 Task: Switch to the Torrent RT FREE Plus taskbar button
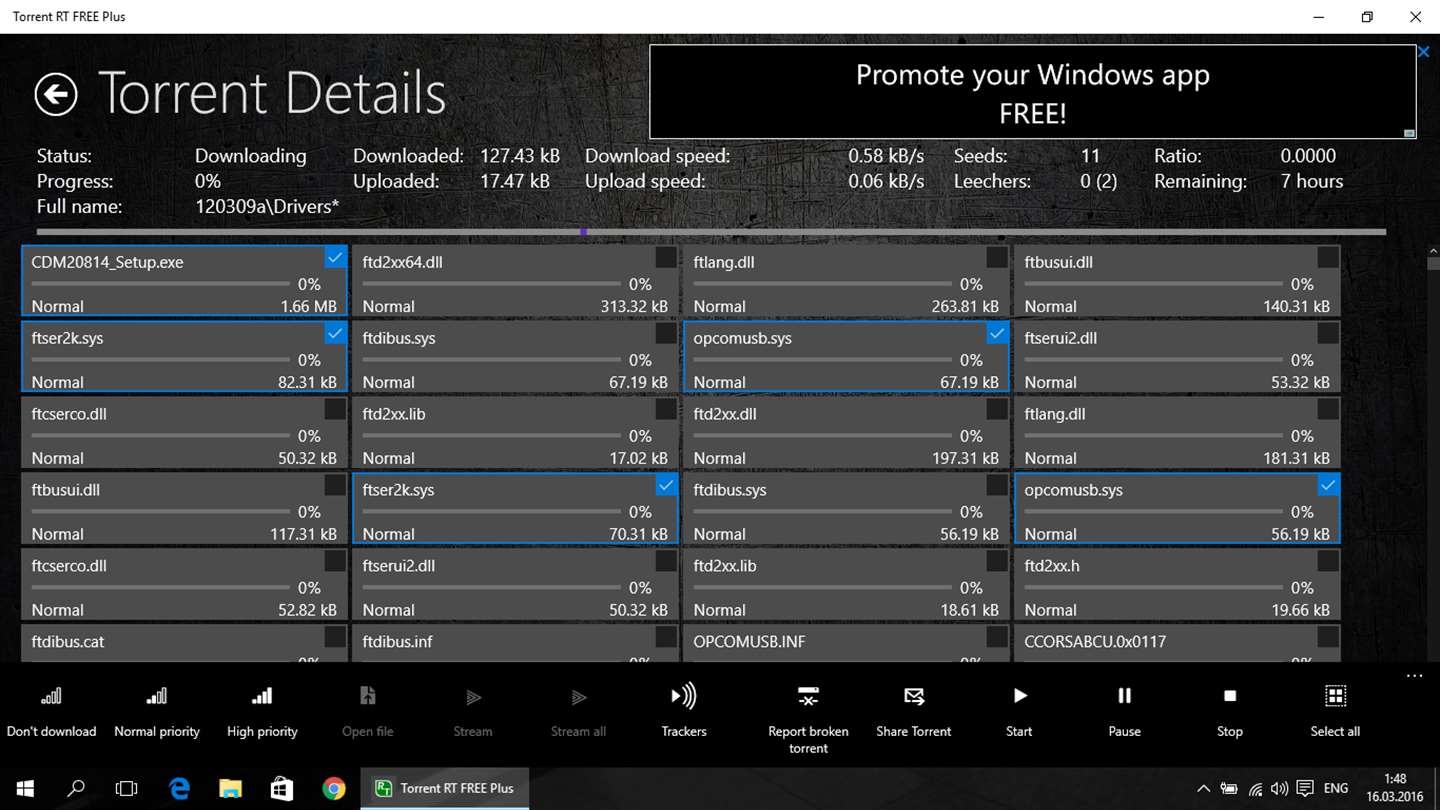(445, 788)
